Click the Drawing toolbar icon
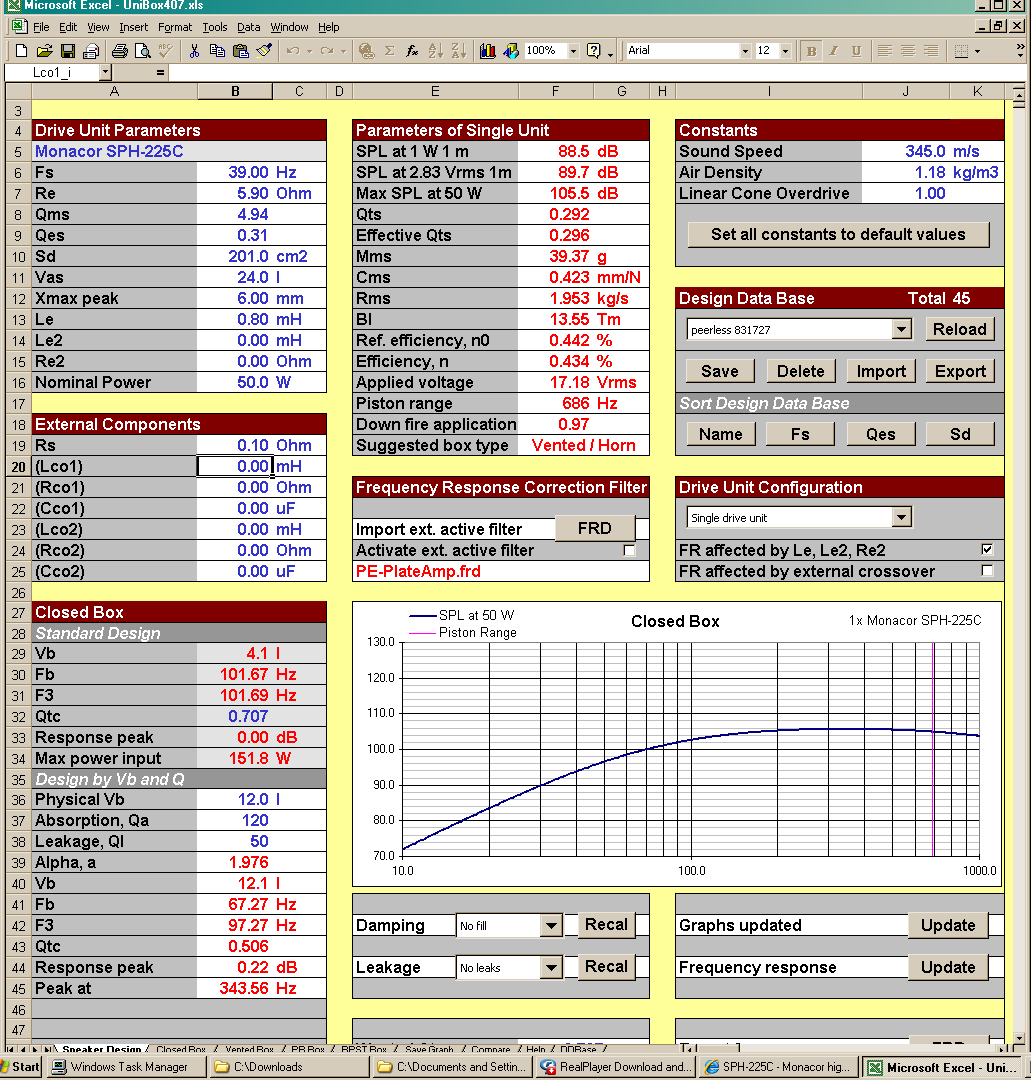Image resolution: width=1031 pixels, height=1080 pixels. (x=510, y=50)
